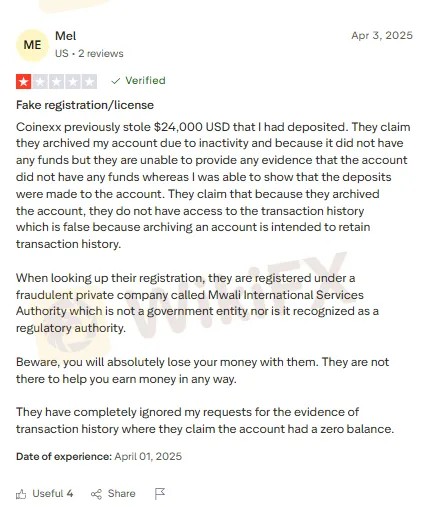Click the 'Date of experience' line
This screenshot has width=421, height=507.
tap(99, 456)
